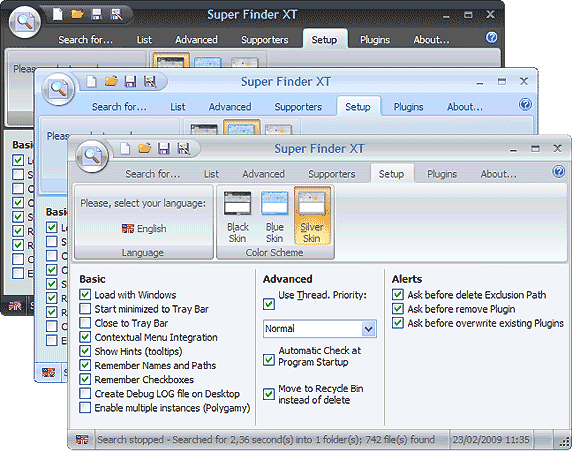Toggle Contextual Menu Integration checkbox

85,337
